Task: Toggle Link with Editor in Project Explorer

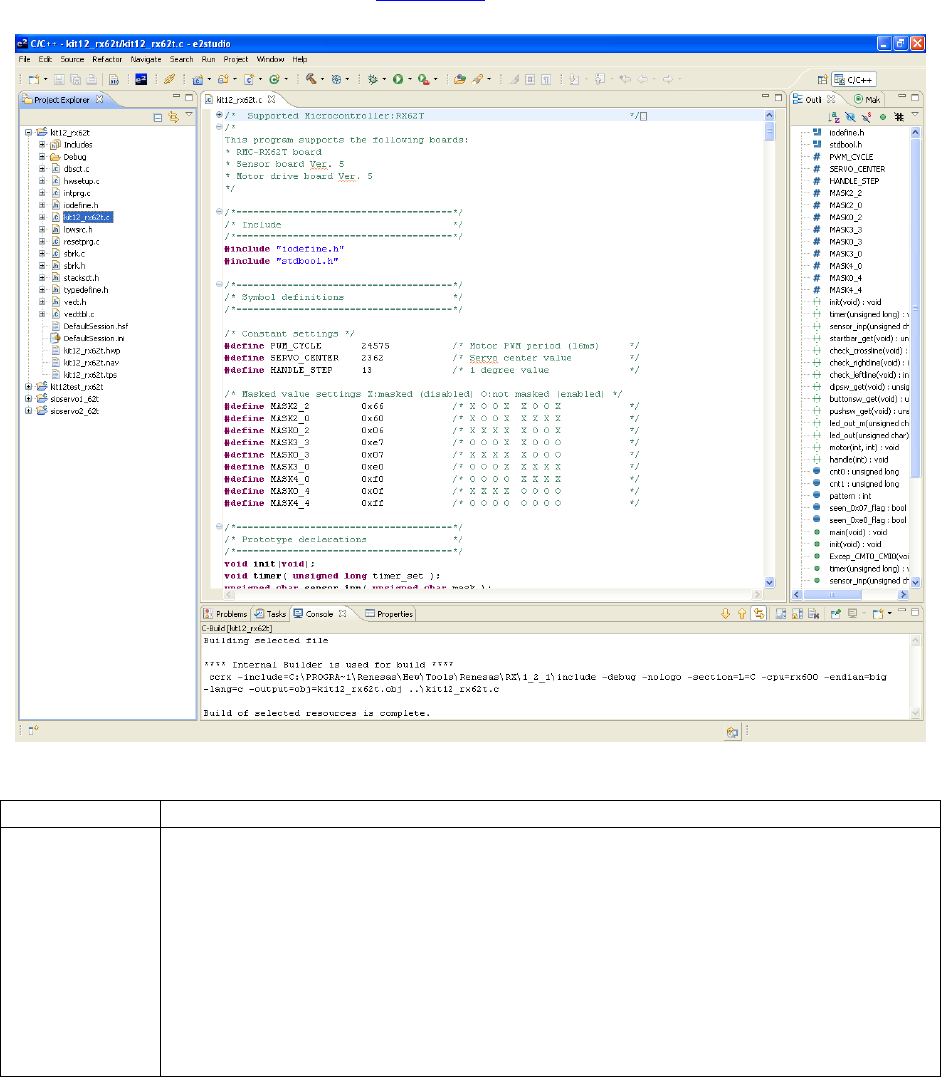Action: (172, 117)
